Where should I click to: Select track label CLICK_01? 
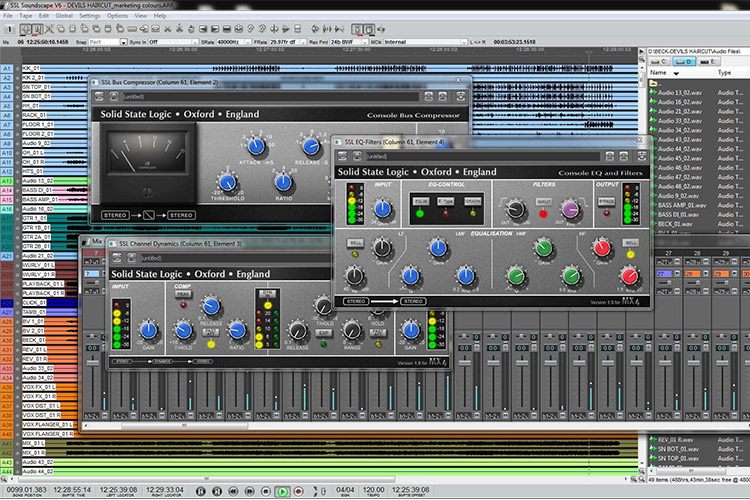click(34, 302)
